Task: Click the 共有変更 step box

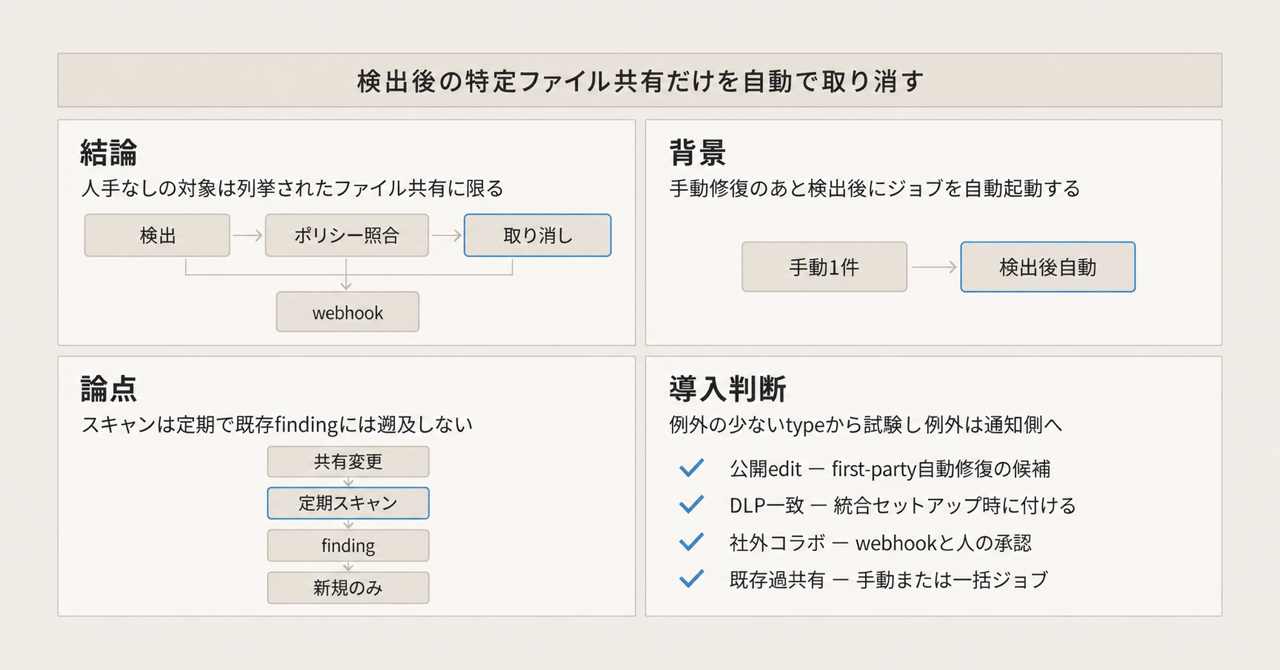Action: point(348,461)
